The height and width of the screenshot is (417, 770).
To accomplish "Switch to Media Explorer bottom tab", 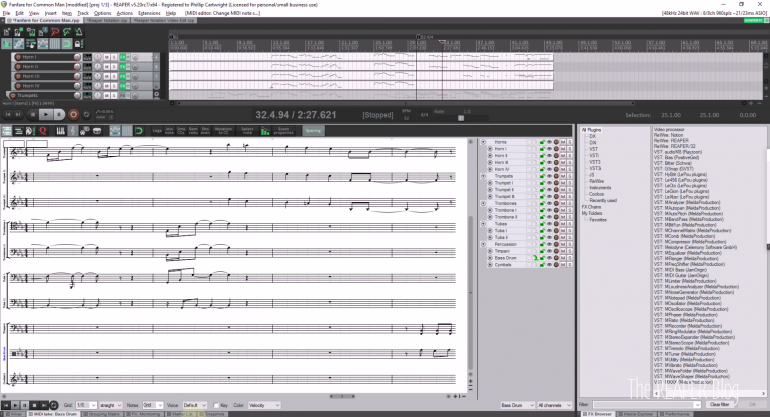I will coord(638,414).
